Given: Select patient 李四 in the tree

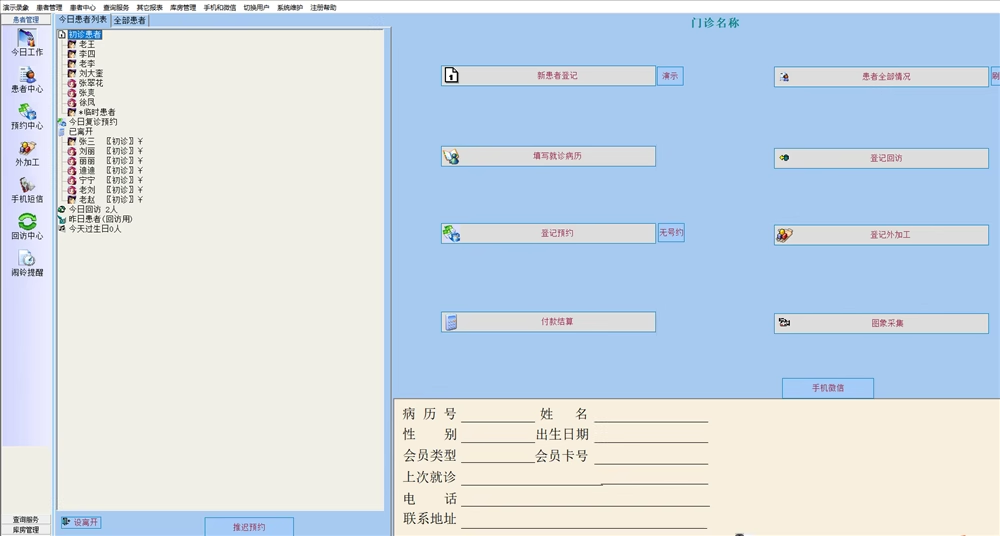Looking at the screenshot, I should tap(87, 54).
